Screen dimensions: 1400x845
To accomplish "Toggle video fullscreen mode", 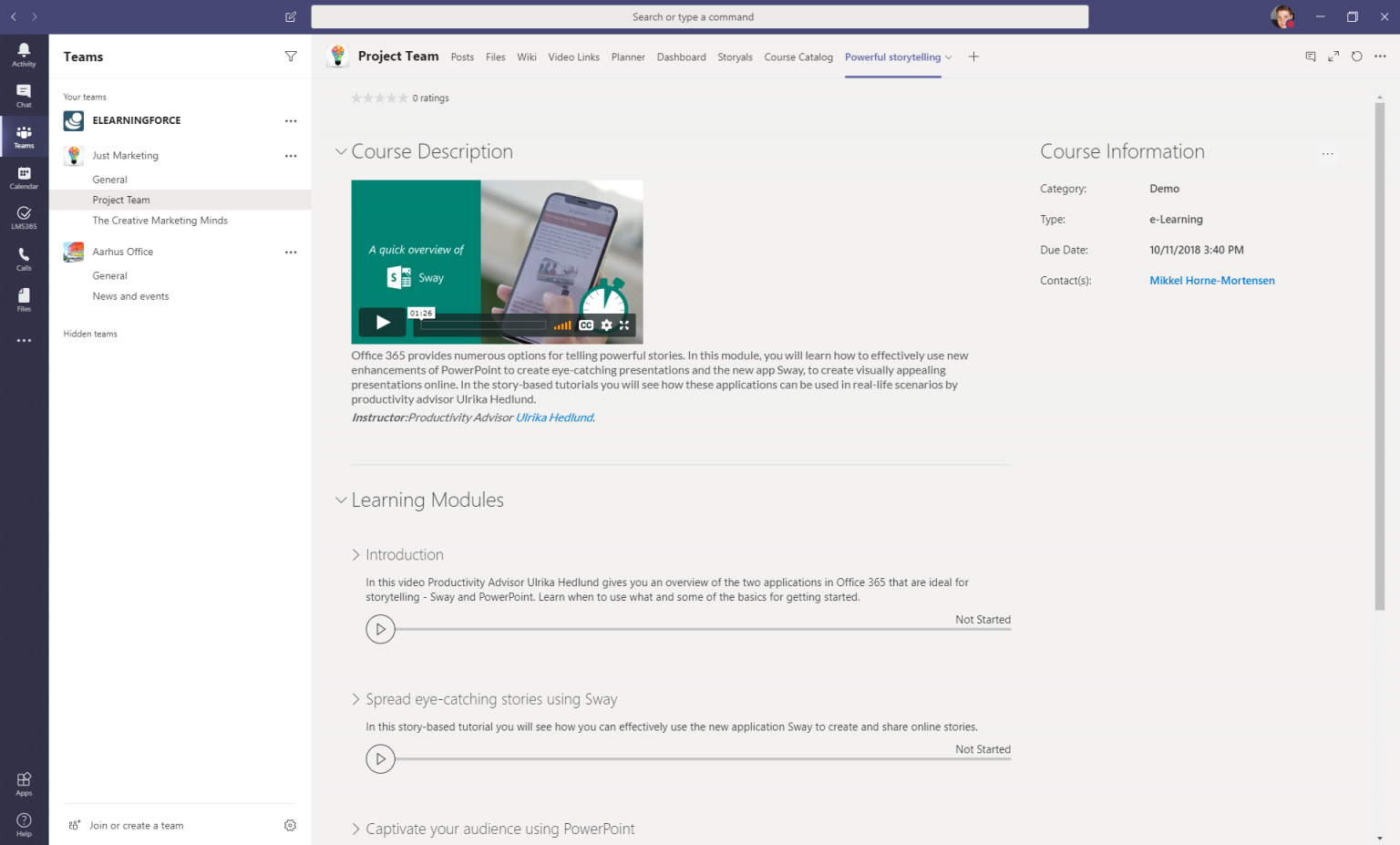I will (624, 325).
